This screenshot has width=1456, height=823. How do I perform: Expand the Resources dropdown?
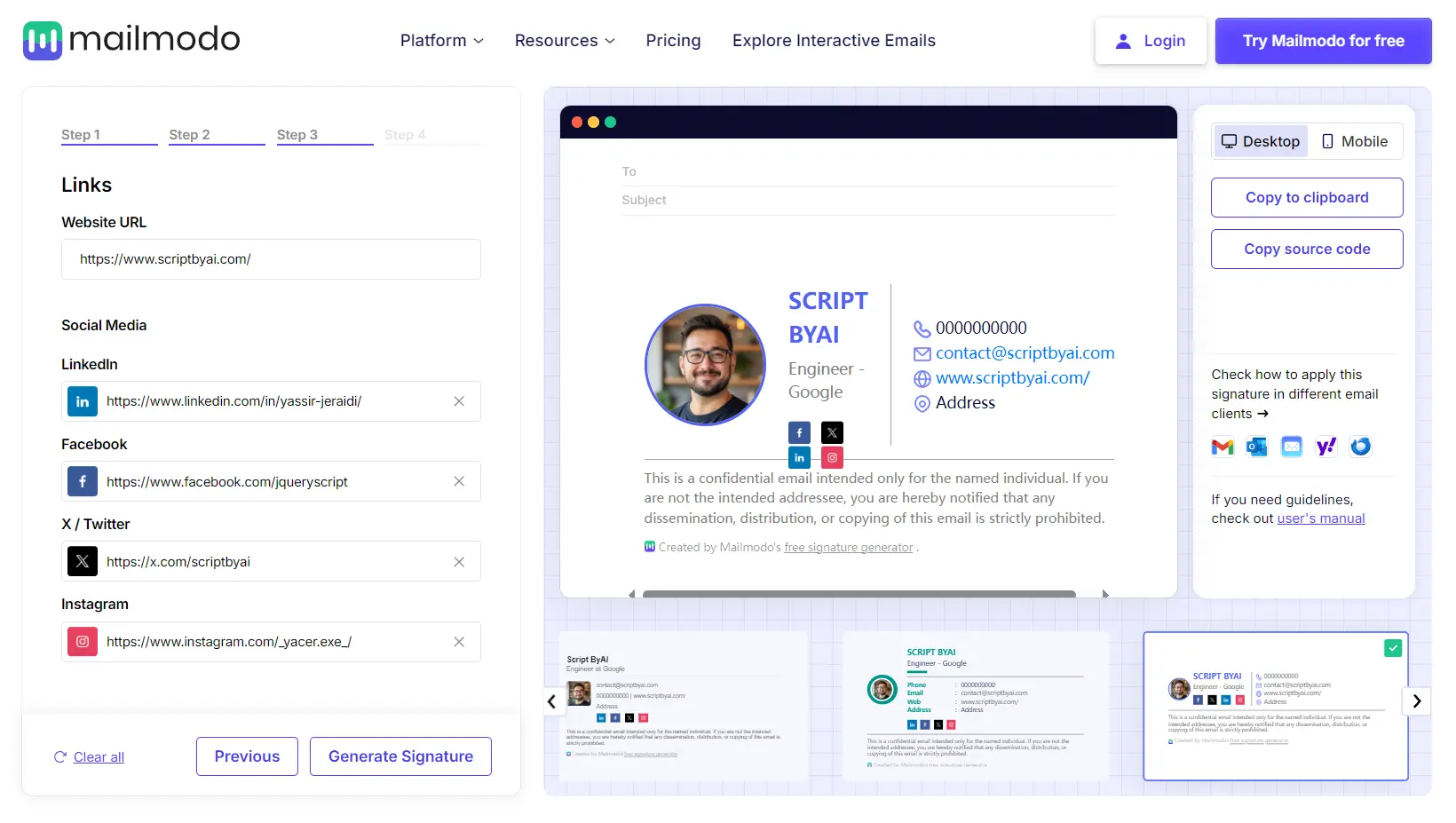coord(564,41)
